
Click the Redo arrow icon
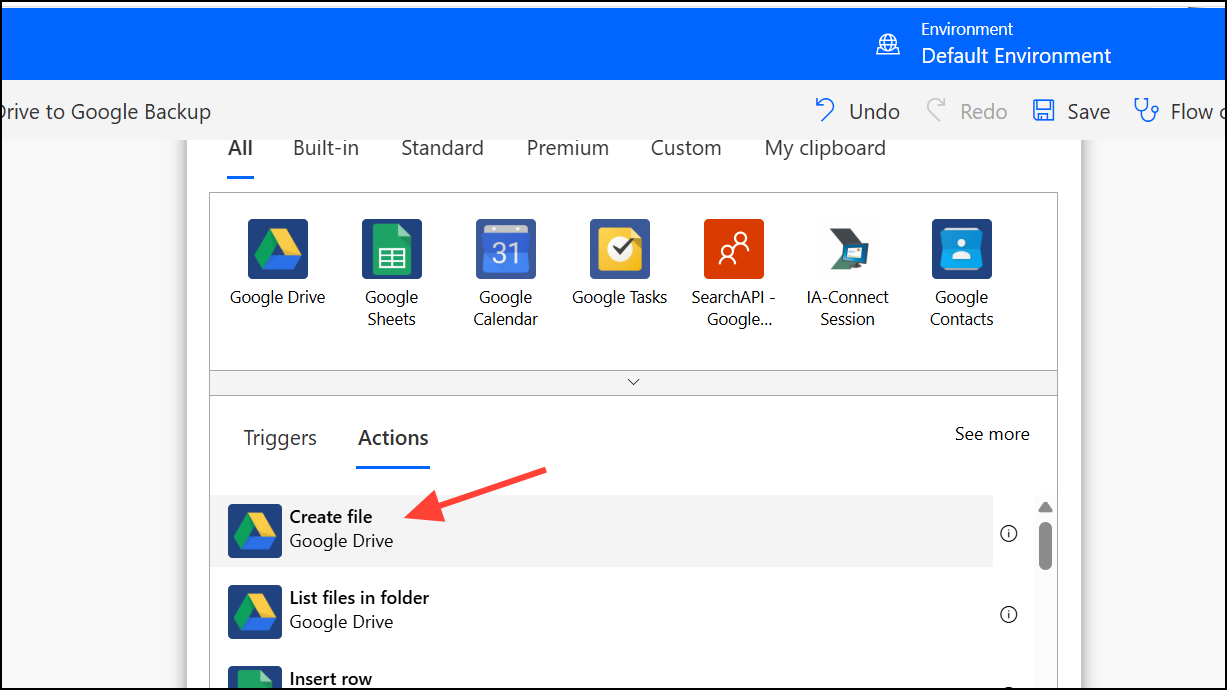pyautogui.click(x=936, y=110)
